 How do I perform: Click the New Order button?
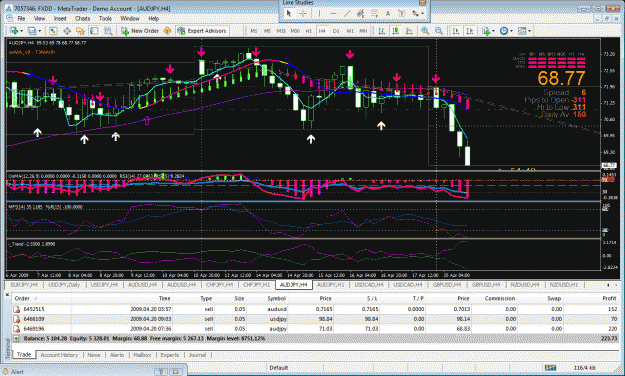click(x=140, y=31)
